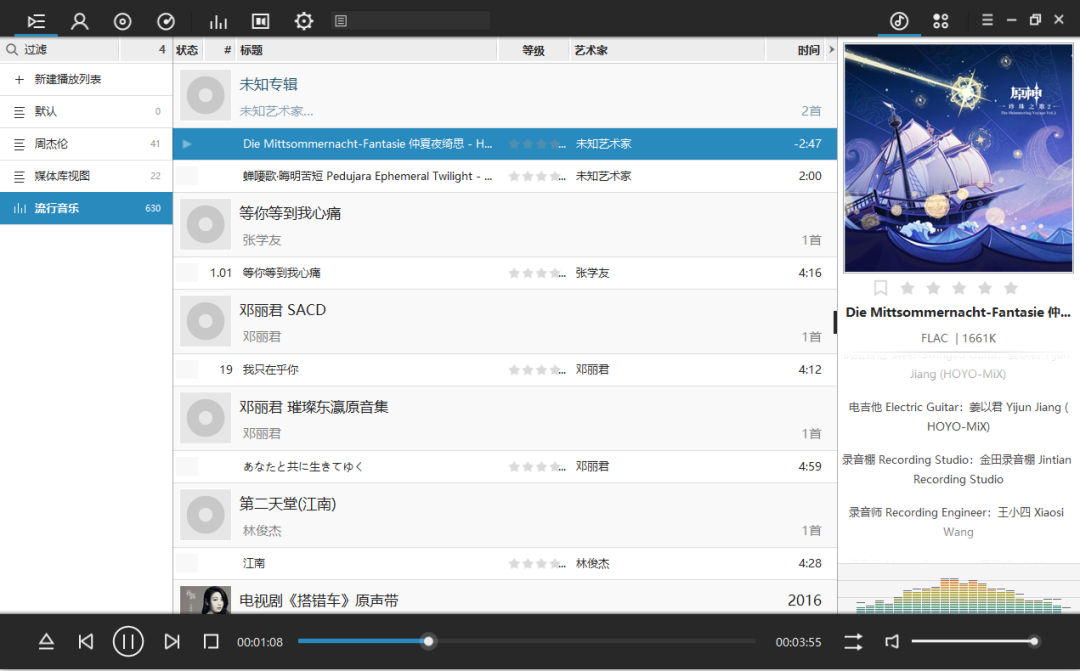Screen dimensions: 1080x671
Task: Switch to the music note now-playing view
Action: click(899, 21)
